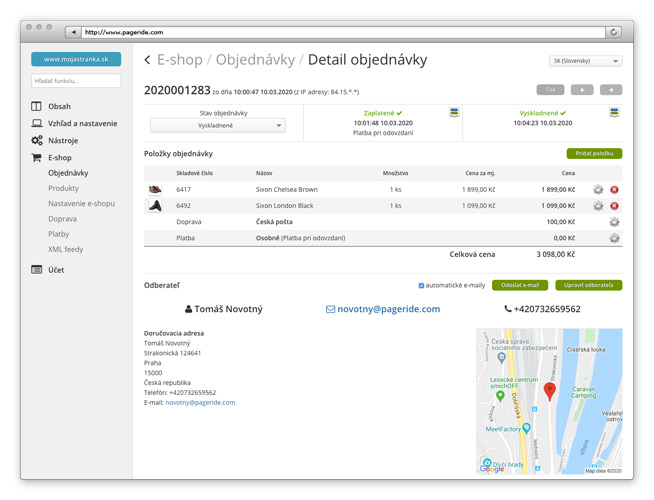Go to next order with right arrow
The height and width of the screenshot is (500, 654).
tap(610, 90)
